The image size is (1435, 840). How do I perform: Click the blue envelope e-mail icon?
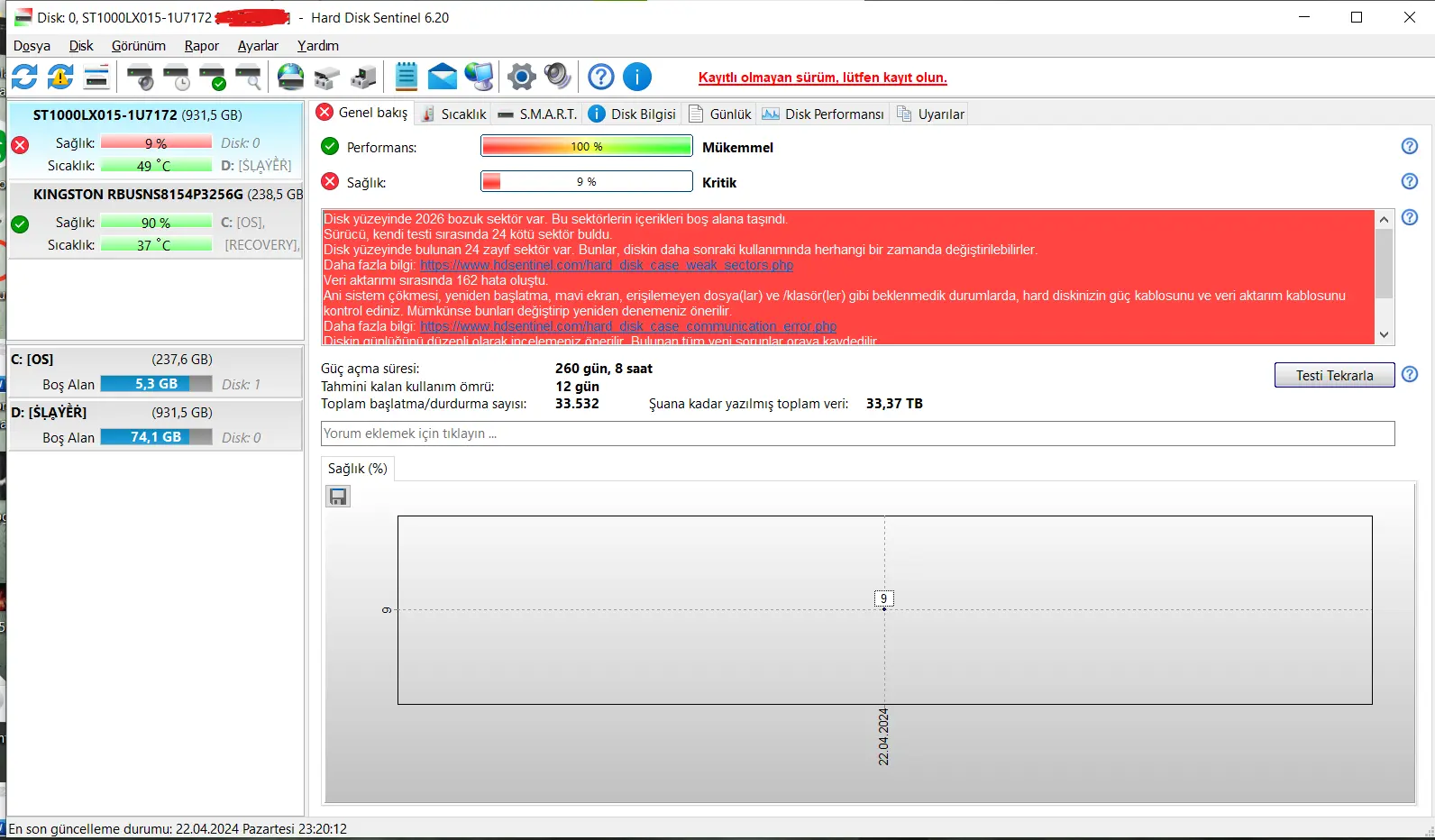click(442, 77)
